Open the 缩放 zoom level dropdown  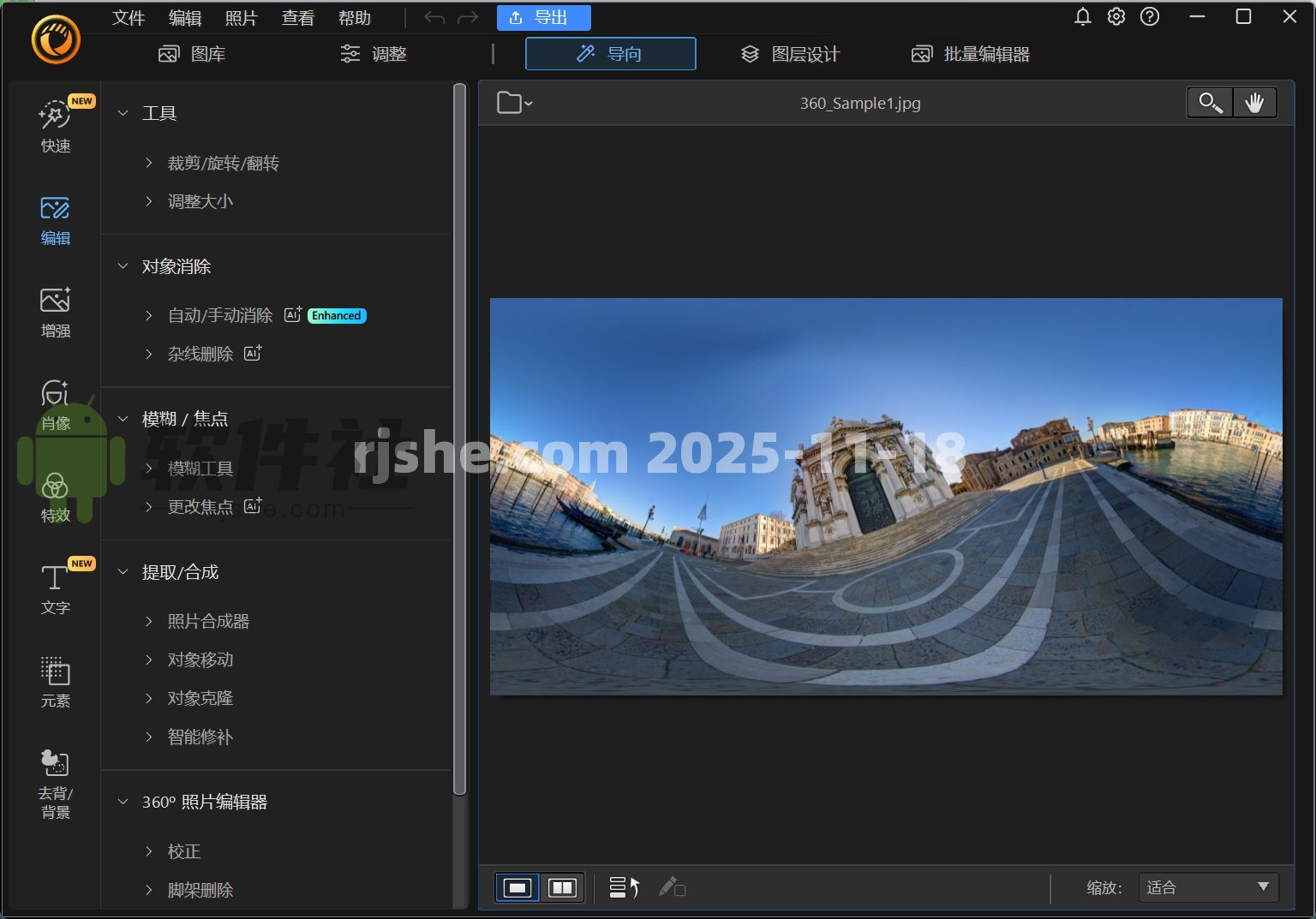point(1207,887)
